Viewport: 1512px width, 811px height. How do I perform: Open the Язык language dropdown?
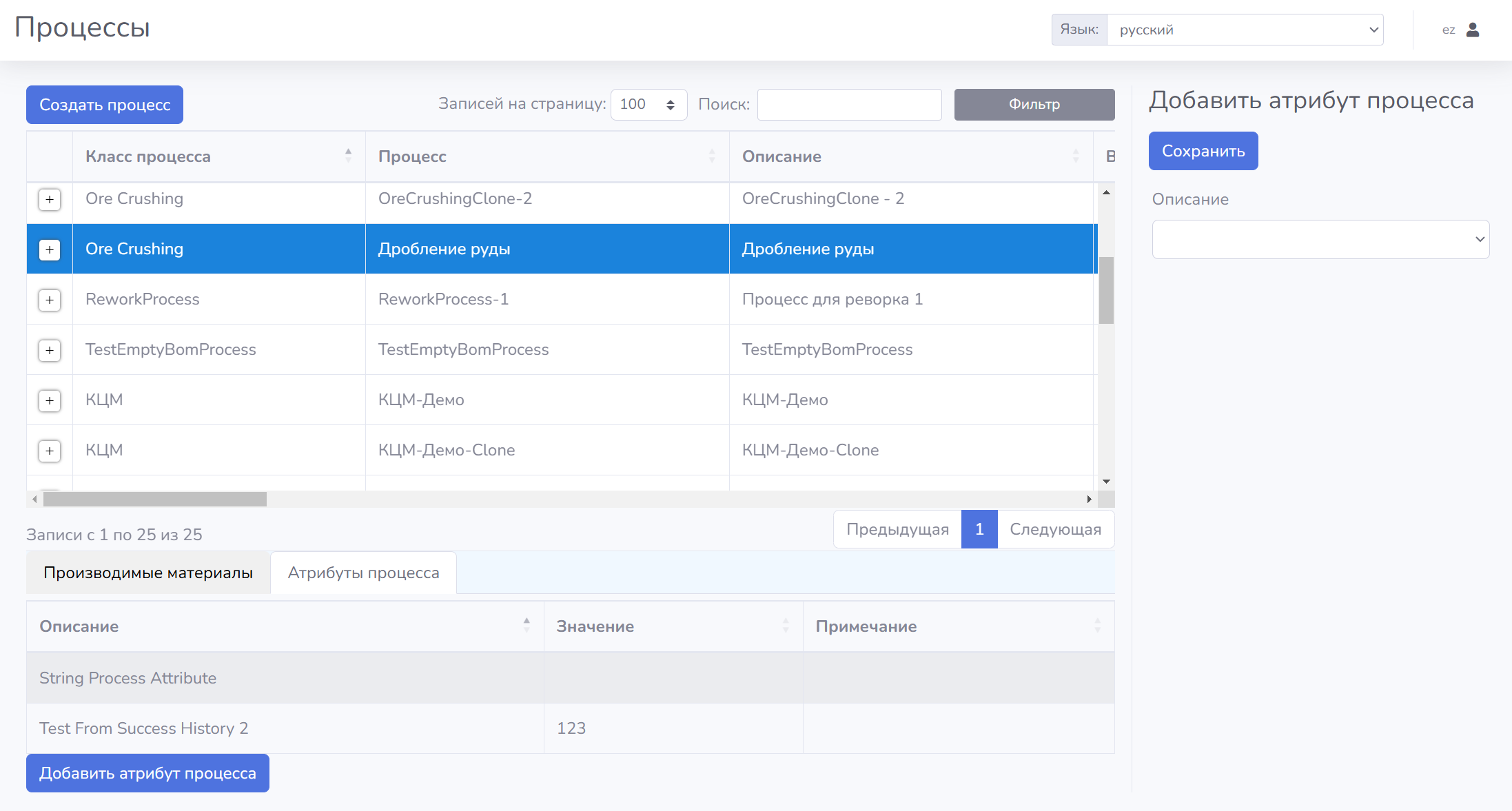tap(1244, 30)
